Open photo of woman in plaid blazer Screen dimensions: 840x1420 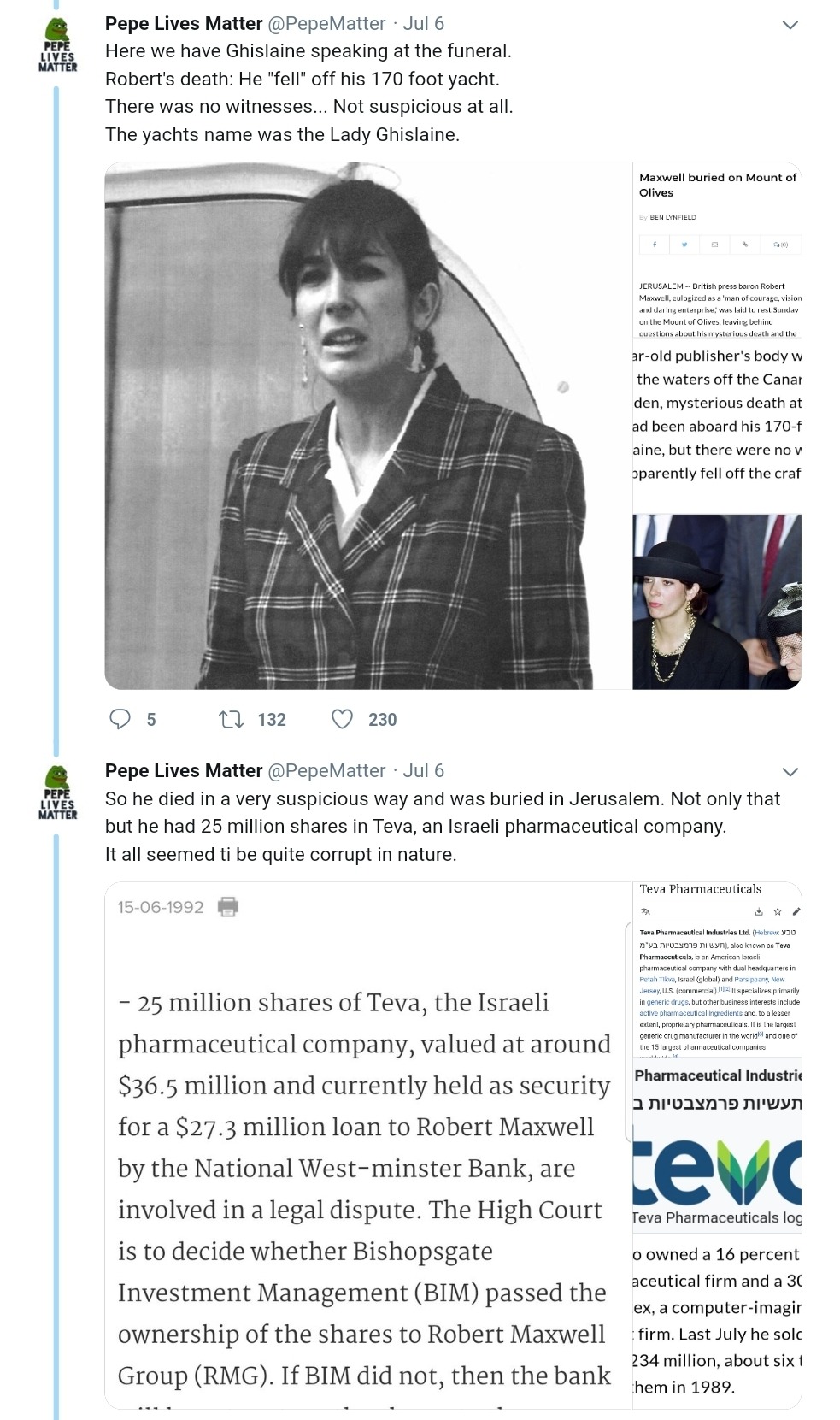(x=367, y=426)
